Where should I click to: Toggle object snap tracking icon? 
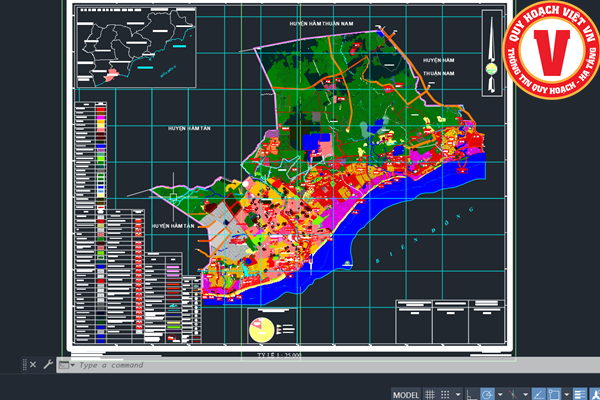[539, 393]
